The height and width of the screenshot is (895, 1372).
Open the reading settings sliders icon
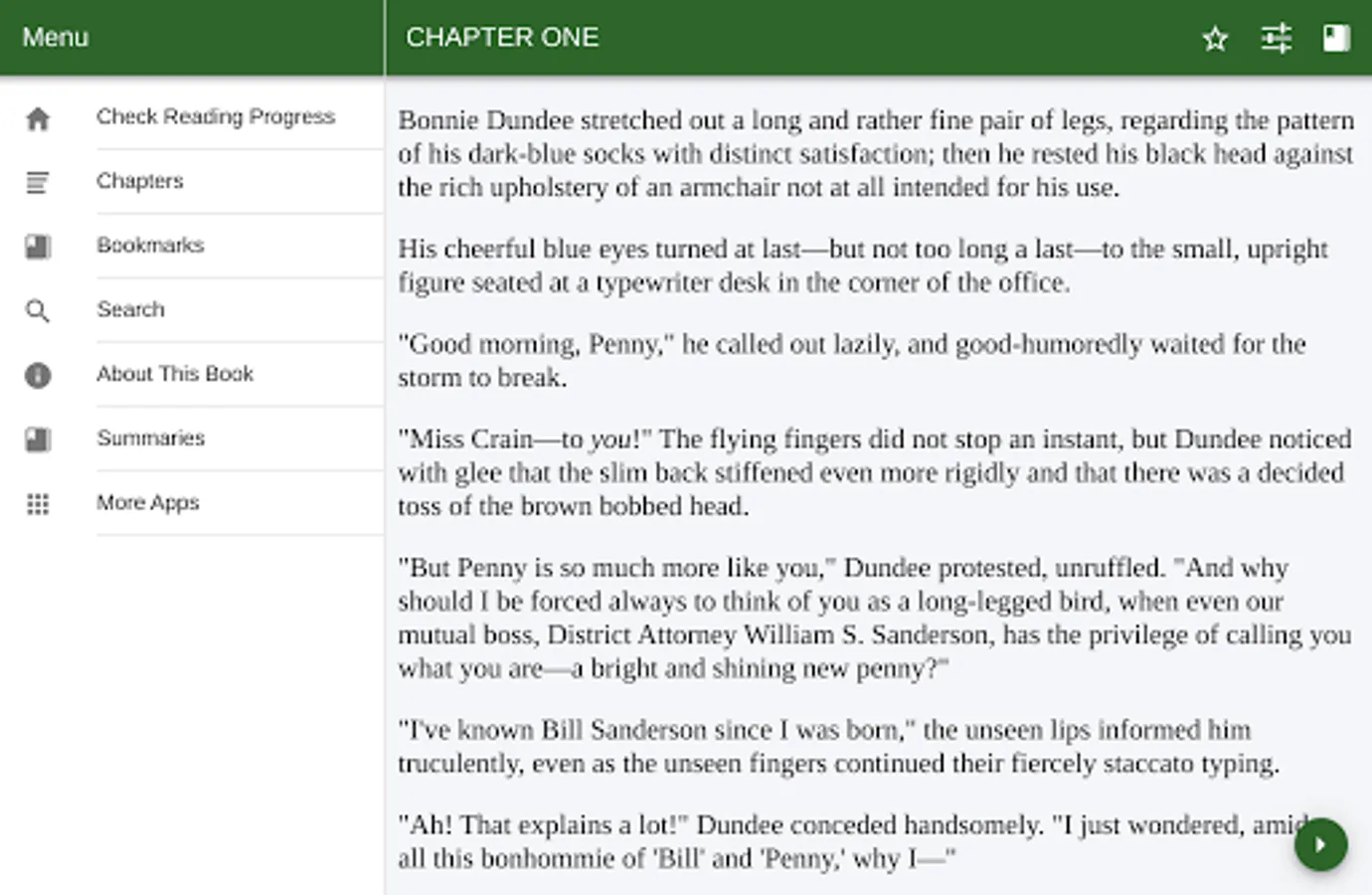(1277, 39)
